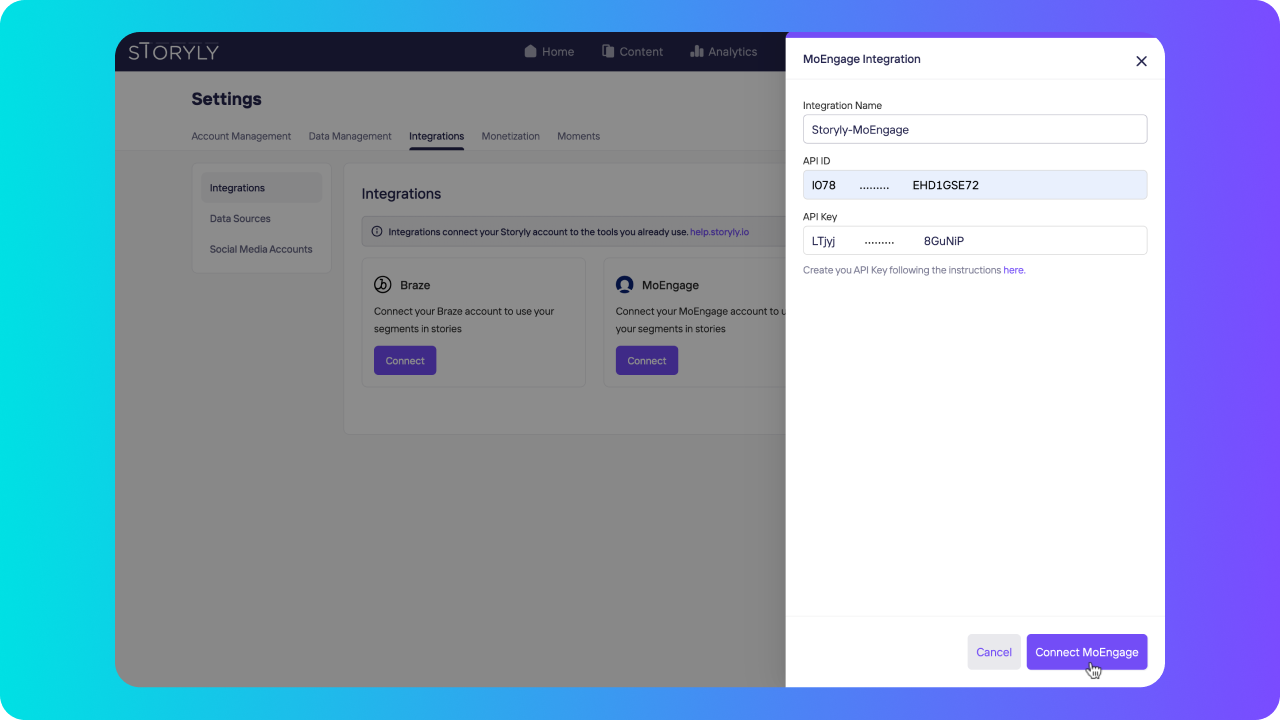The width and height of the screenshot is (1280, 720).
Task: Select the Integrations settings tab
Action: [436, 136]
